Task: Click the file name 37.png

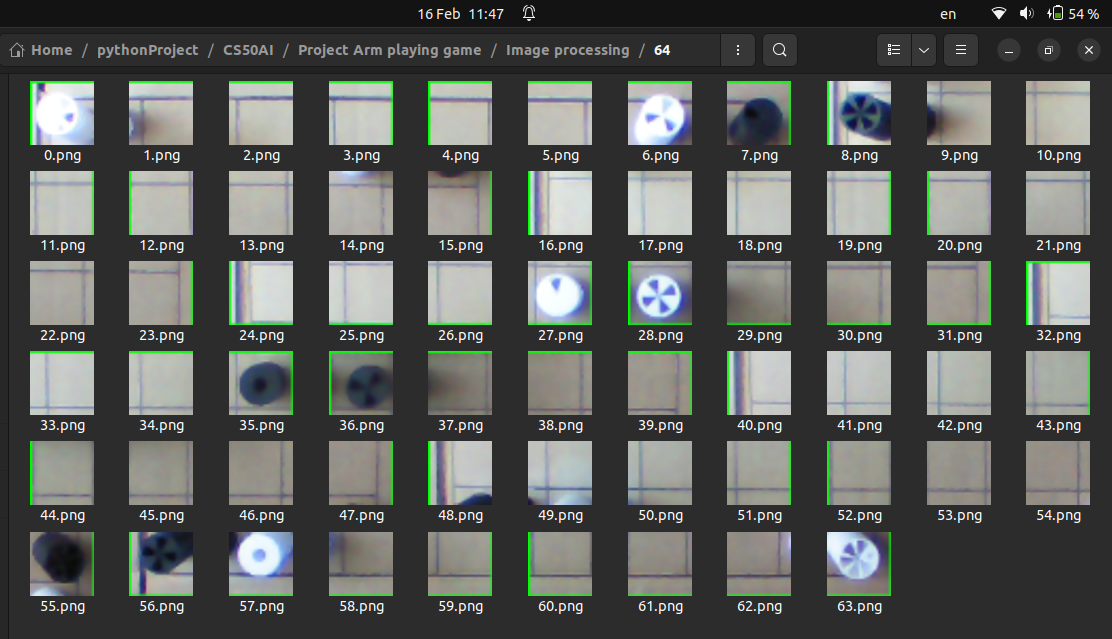Action: [460, 426]
